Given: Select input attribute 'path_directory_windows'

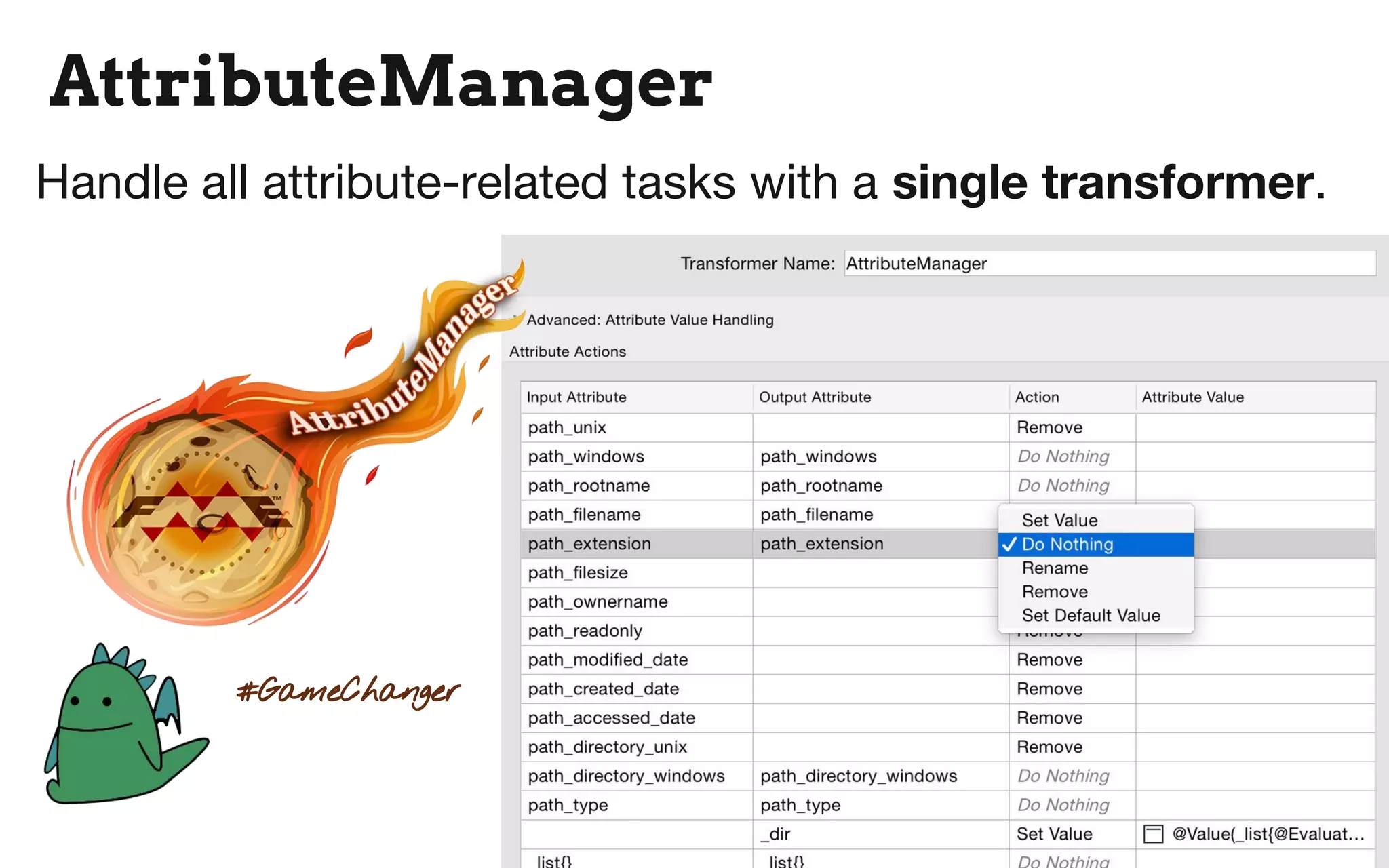Looking at the screenshot, I should click(x=637, y=776).
